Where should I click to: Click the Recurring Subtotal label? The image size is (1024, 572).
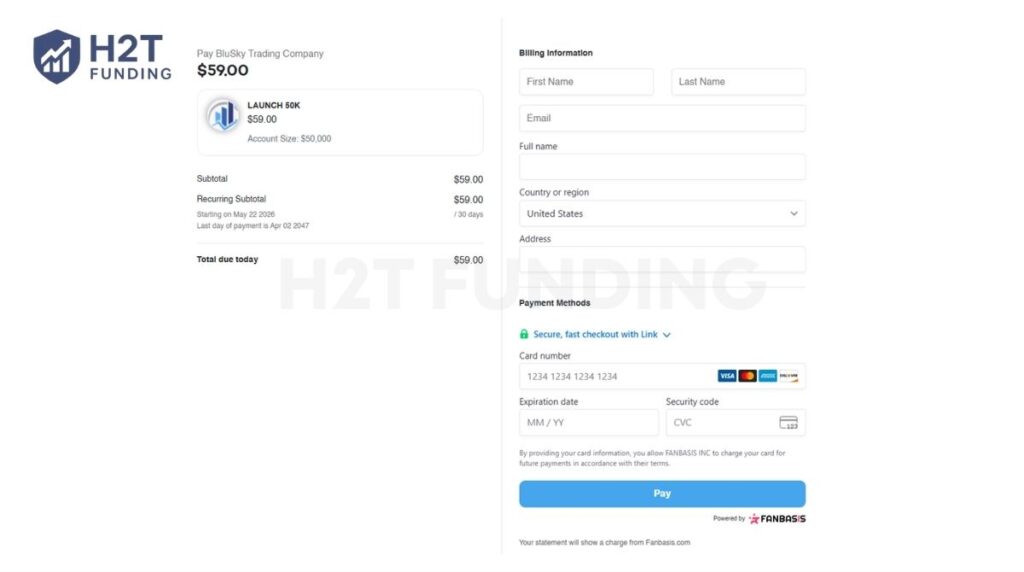pyautogui.click(x=231, y=199)
